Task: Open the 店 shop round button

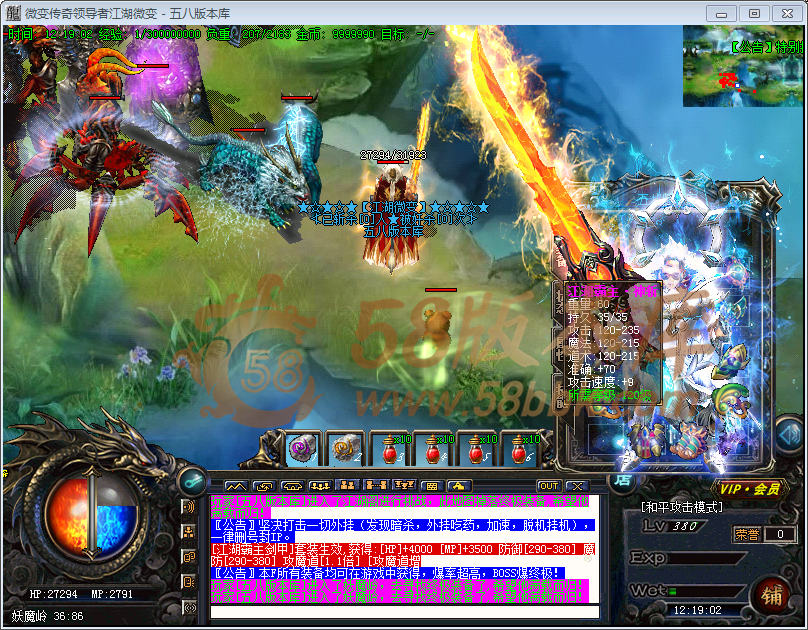Action: [x=622, y=480]
